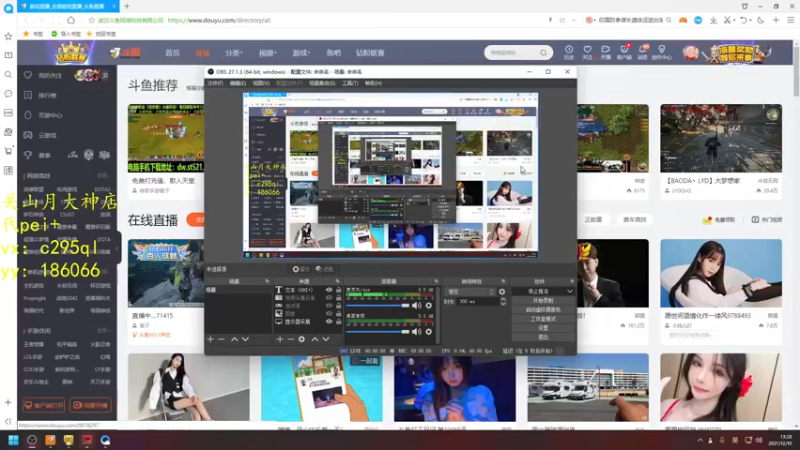The image size is (800, 450).
Task: Click the 开播 start-broadcast icon in Douyu header
Action: tap(606, 52)
